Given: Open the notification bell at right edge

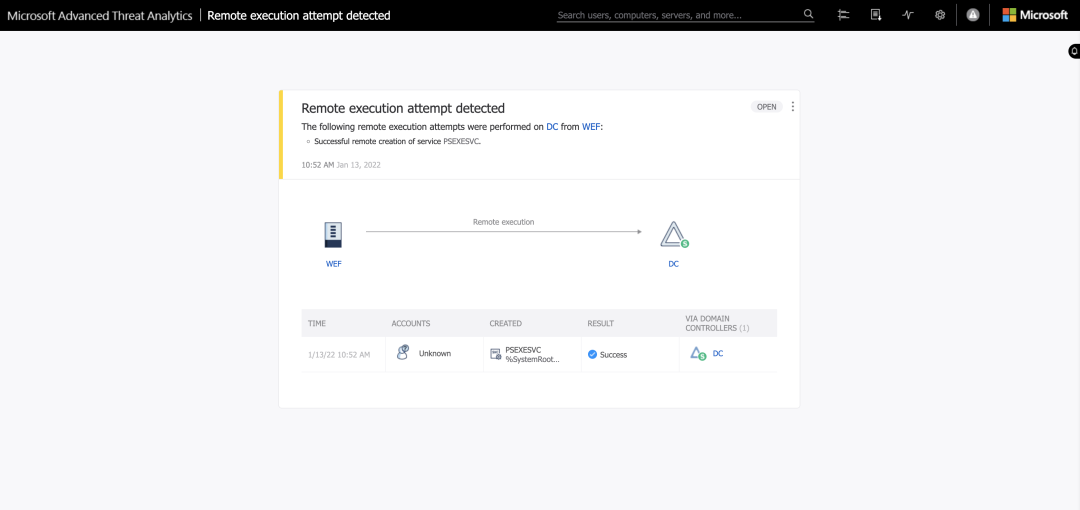Looking at the screenshot, I should (1074, 51).
